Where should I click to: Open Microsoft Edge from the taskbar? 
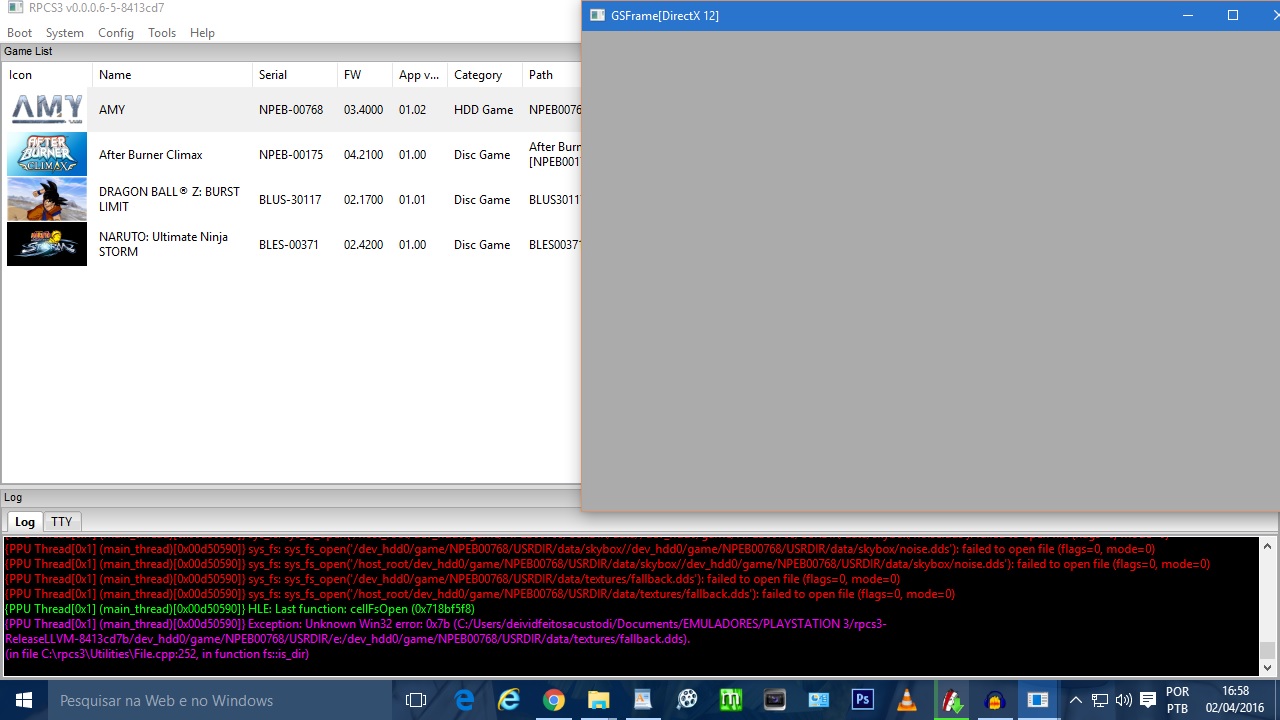tap(465, 700)
